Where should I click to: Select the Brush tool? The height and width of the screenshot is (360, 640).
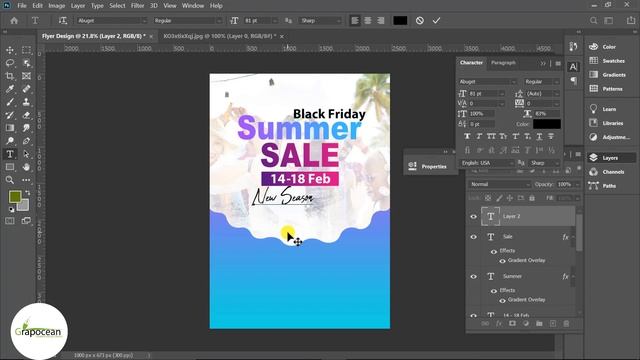[x=10, y=102]
